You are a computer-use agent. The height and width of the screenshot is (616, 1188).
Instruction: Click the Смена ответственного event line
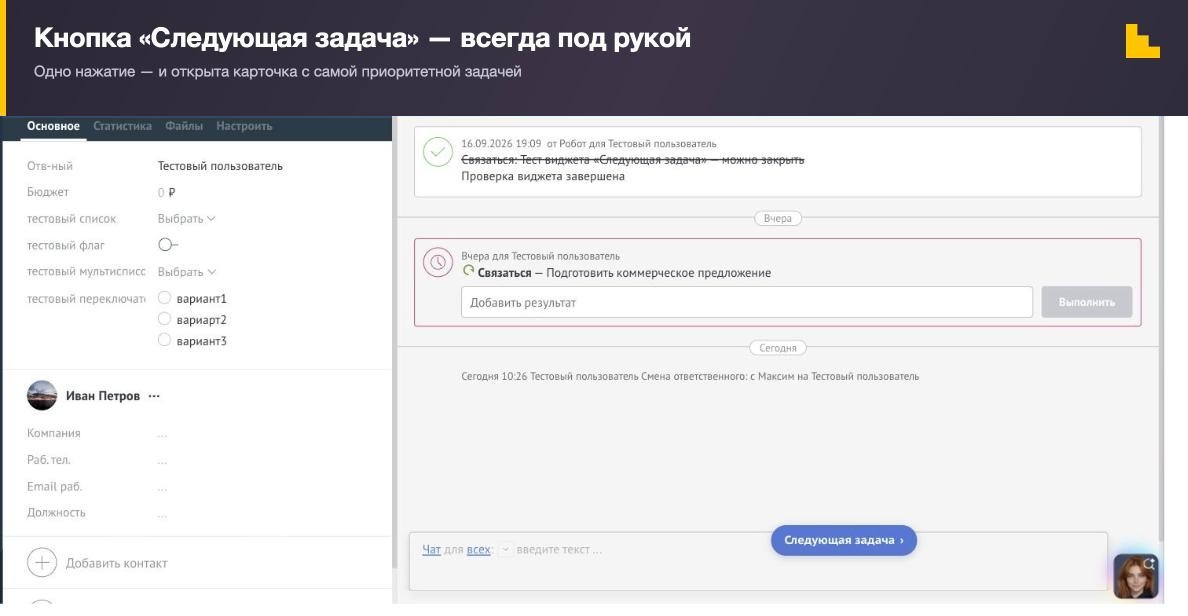tap(689, 377)
